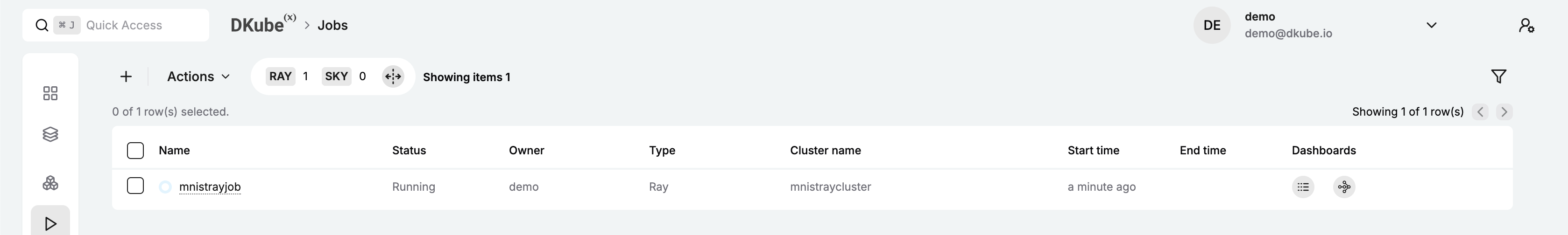Go to the next page arrow
Image resolution: width=1568 pixels, height=235 pixels.
tap(1504, 112)
